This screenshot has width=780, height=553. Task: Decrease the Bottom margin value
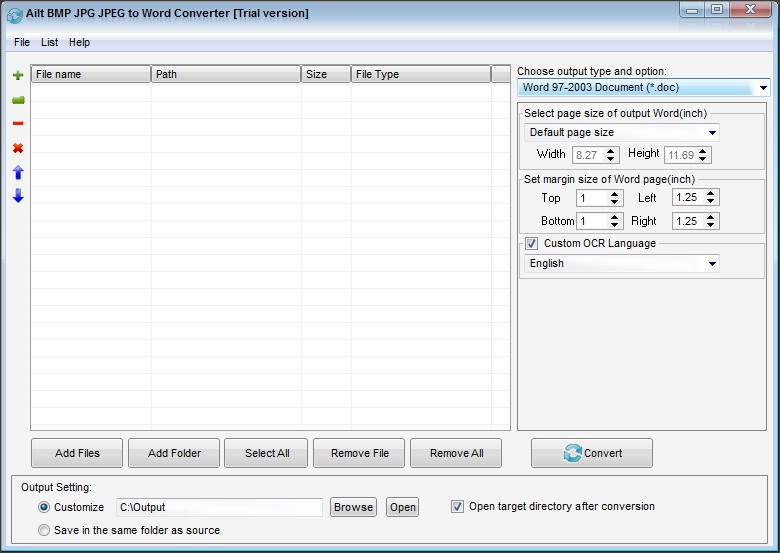pyautogui.click(x=614, y=225)
